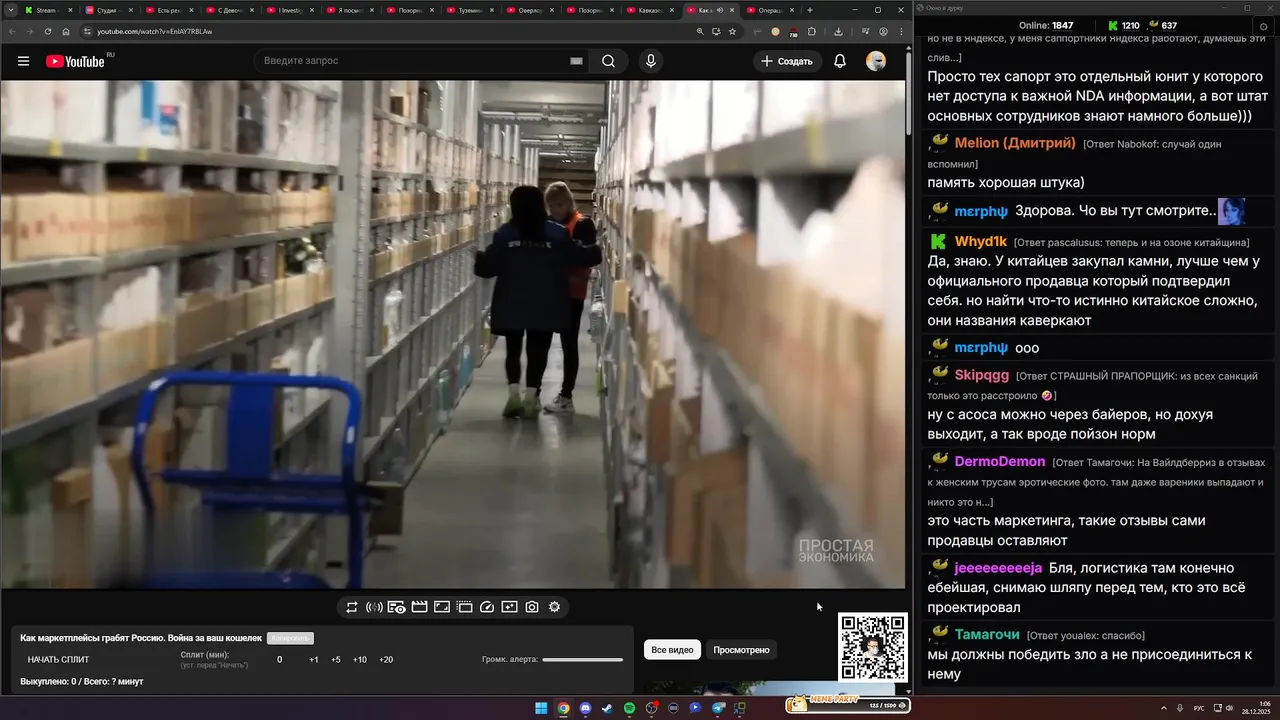
Task: Click the Melion (Дмитрий) username in chat
Action: coord(1015,143)
